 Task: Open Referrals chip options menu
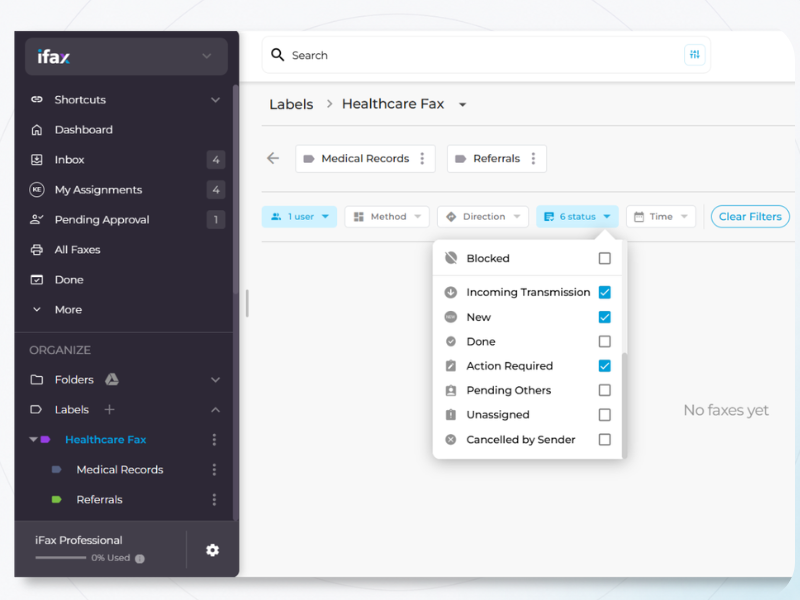pyautogui.click(x=533, y=159)
